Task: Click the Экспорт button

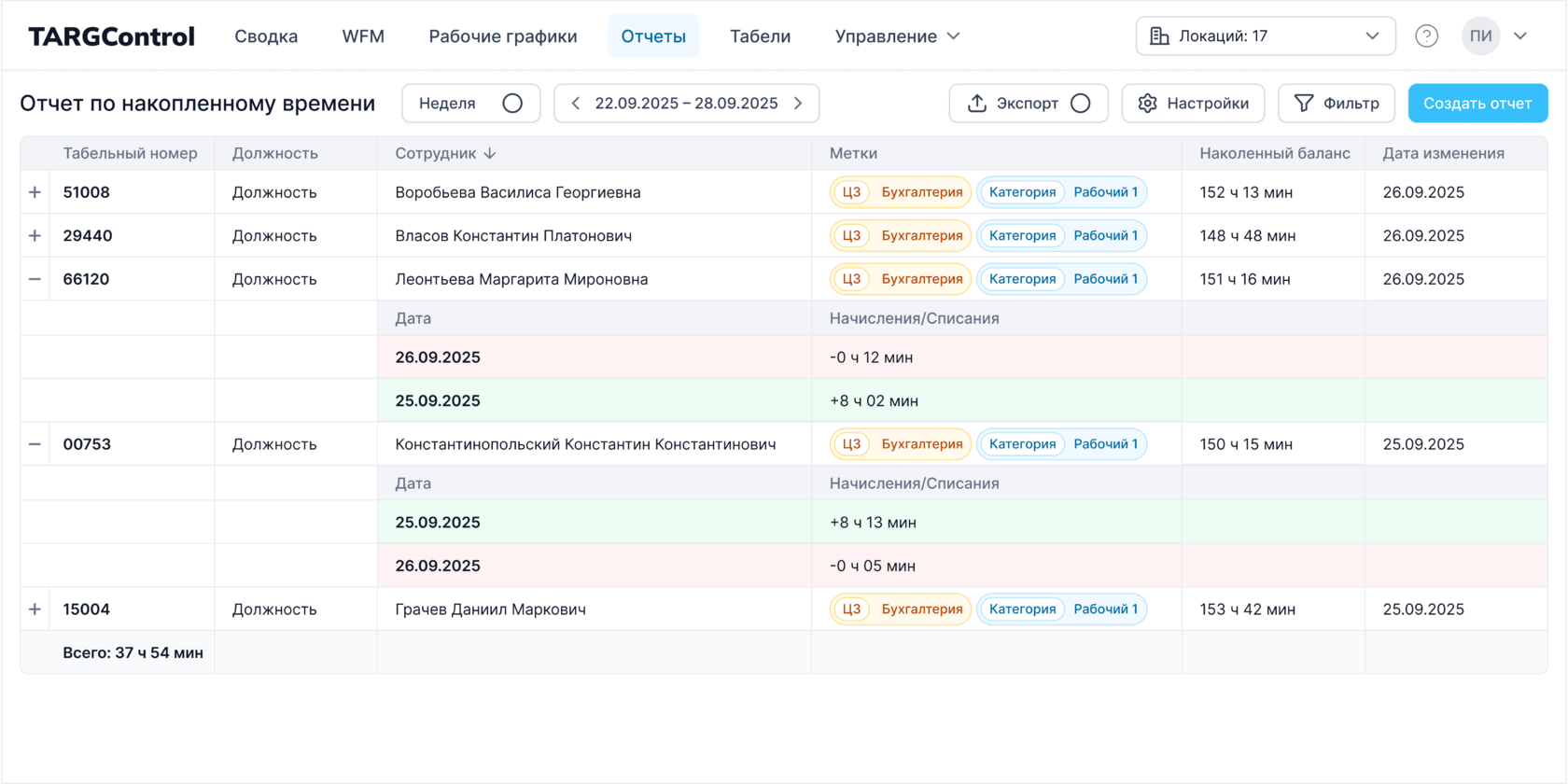Action: (1029, 104)
